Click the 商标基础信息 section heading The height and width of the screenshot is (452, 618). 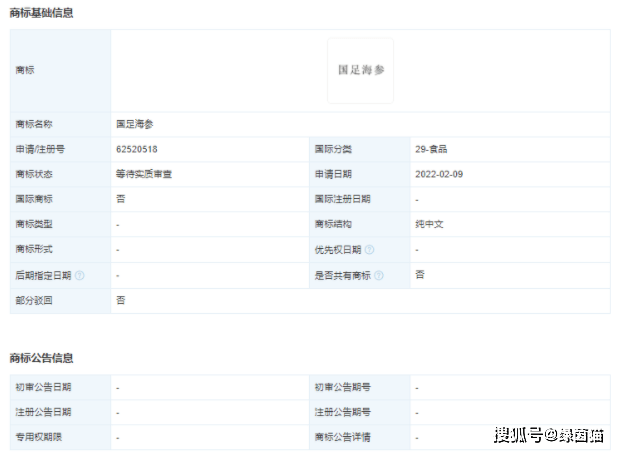[41, 13]
